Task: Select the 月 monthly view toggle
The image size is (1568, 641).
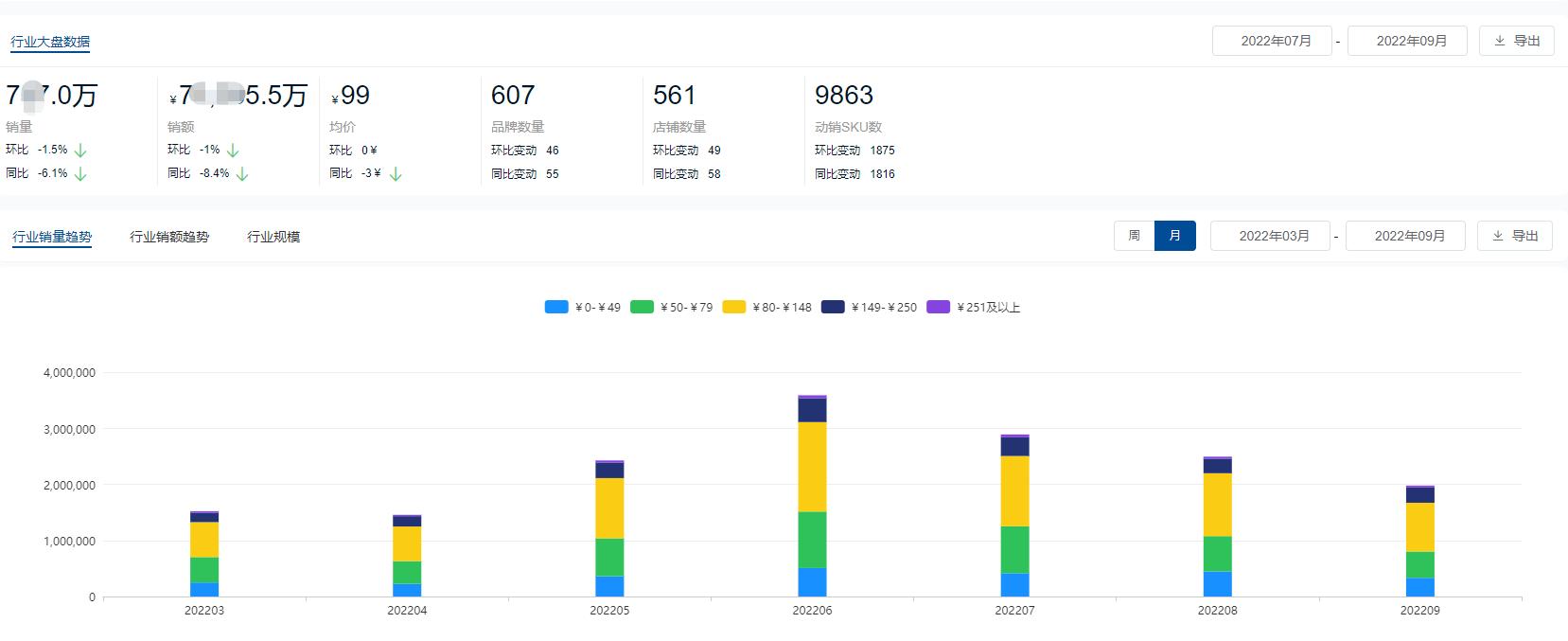Action: (1175, 236)
